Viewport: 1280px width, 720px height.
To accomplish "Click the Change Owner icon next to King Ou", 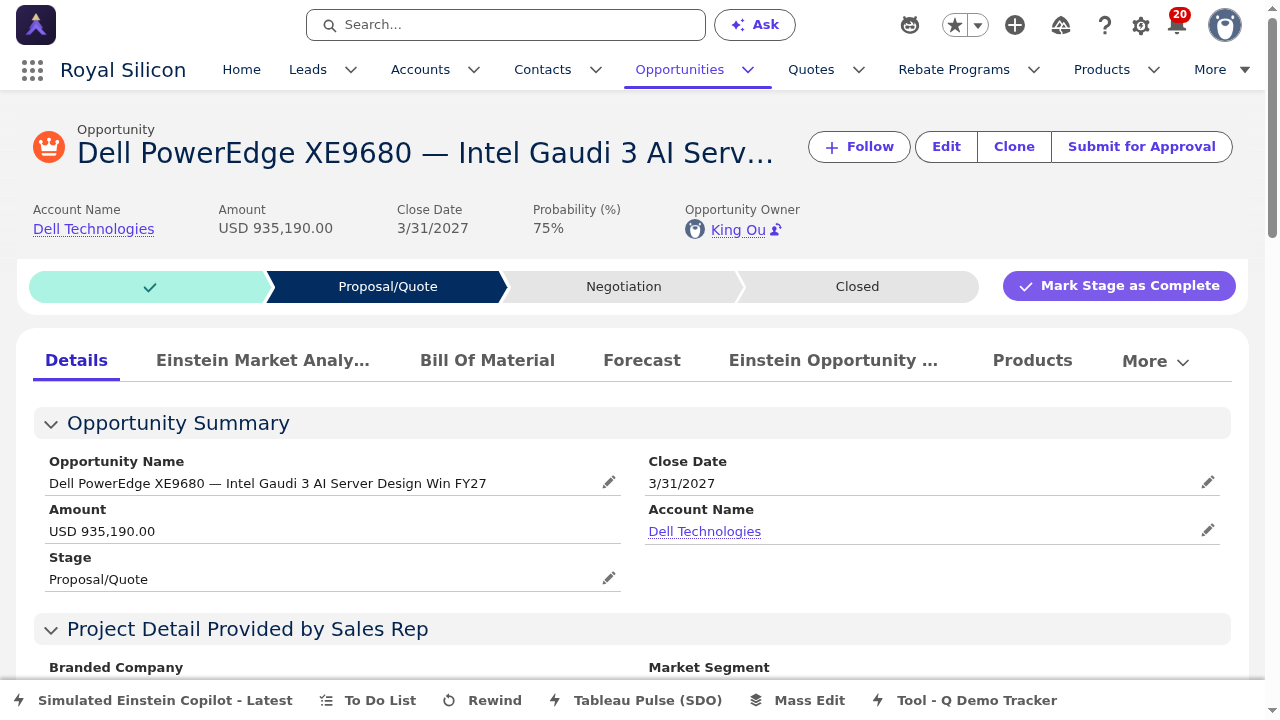I will pyautogui.click(x=776, y=230).
